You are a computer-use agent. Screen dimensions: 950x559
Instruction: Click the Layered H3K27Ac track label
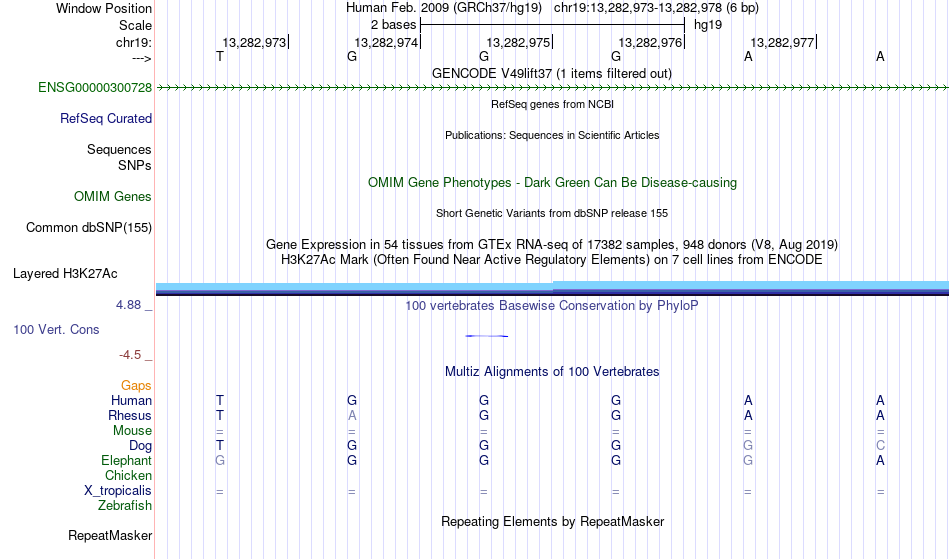coord(65,274)
